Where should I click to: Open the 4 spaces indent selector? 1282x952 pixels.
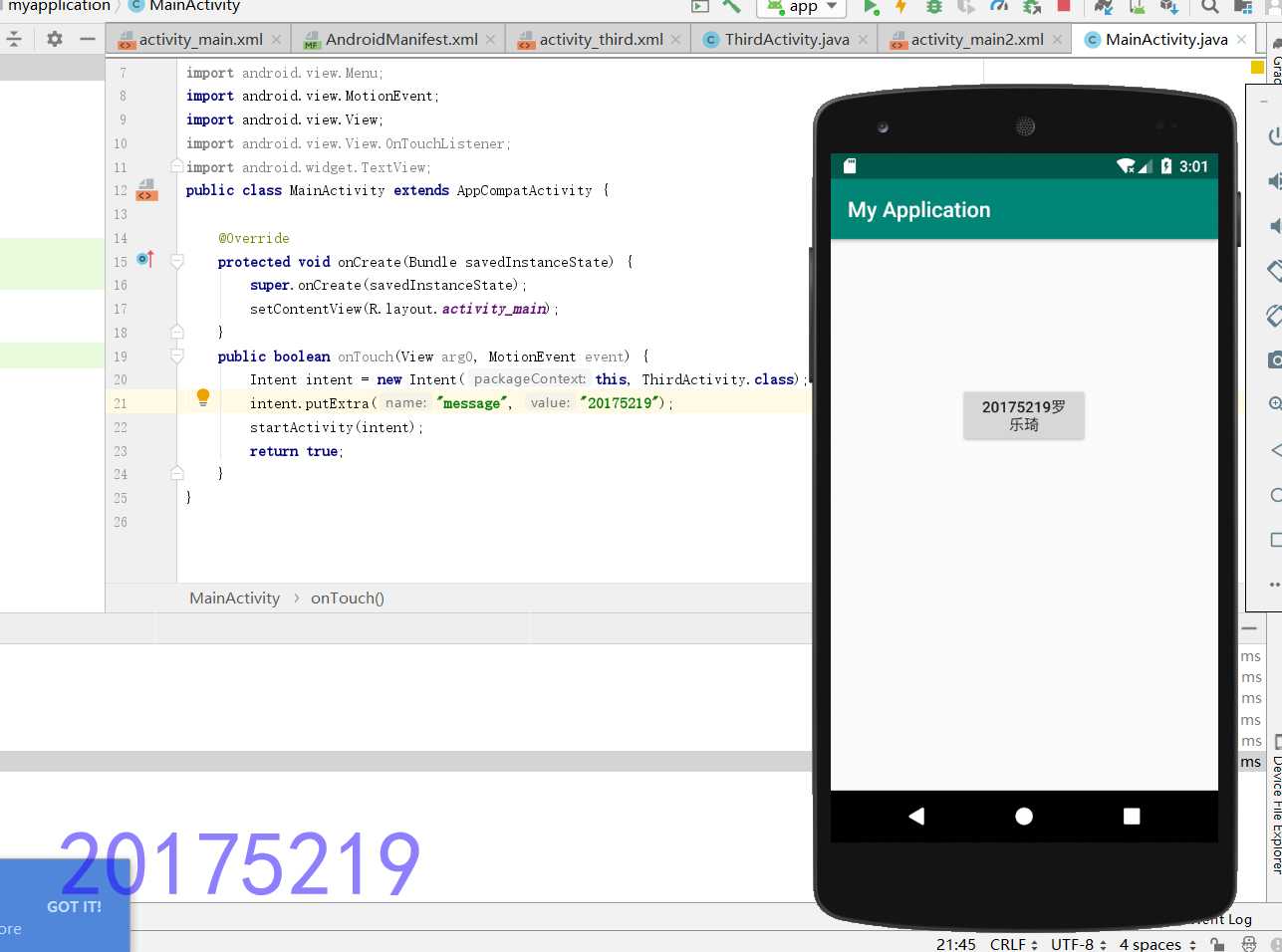click(x=1157, y=944)
